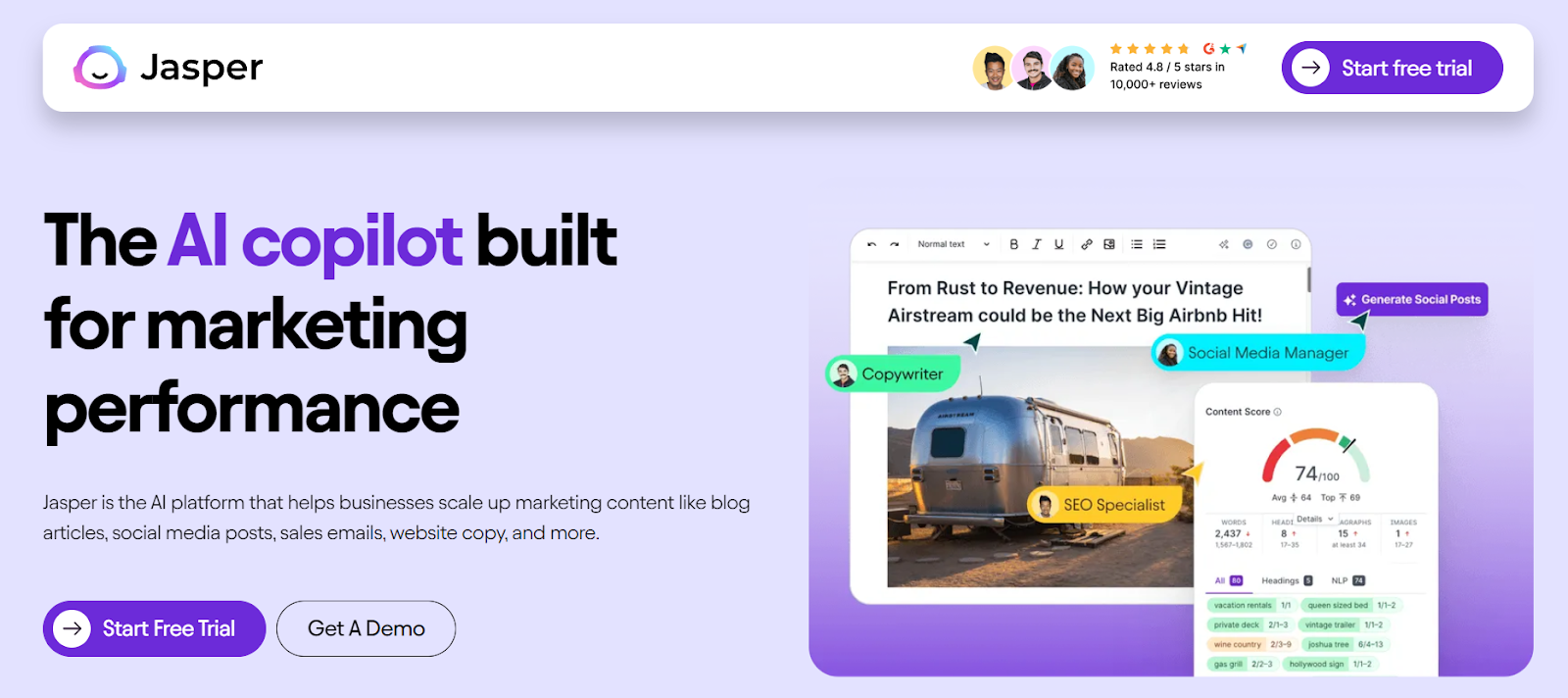The width and height of the screenshot is (1568, 698).
Task: Apply numbered list formatting
Action: pyautogui.click(x=1159, y=244)
